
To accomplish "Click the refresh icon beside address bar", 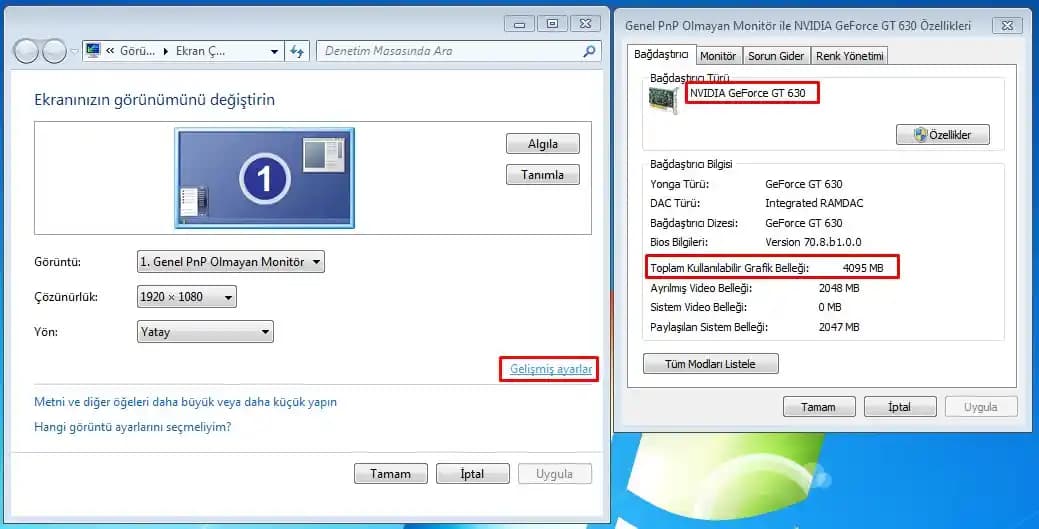I will click(x=297, y=51).
